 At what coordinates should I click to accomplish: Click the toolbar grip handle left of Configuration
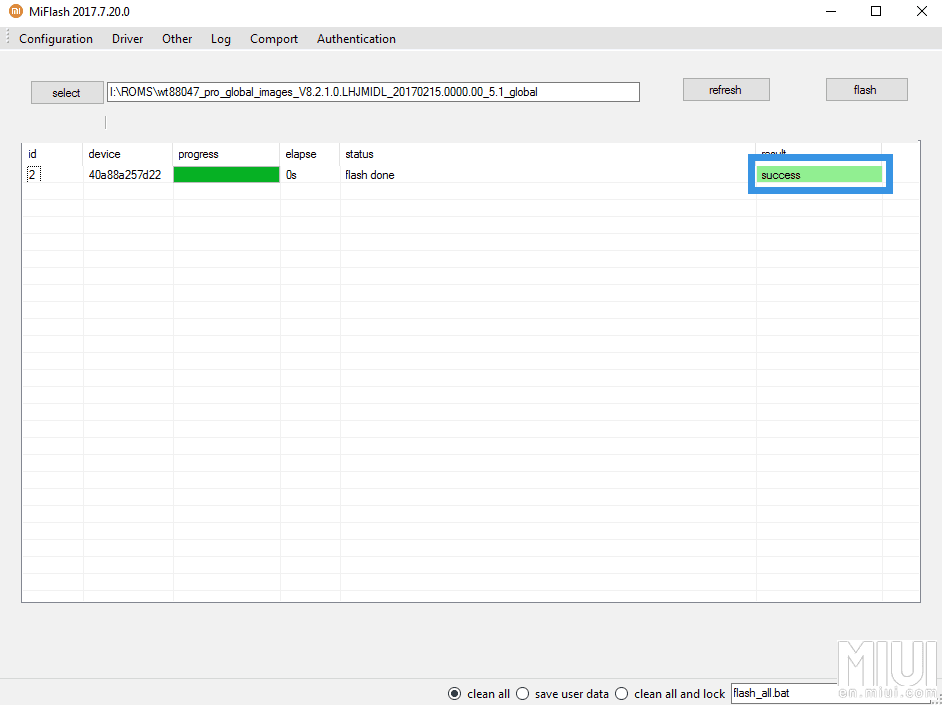coord(8,37)
